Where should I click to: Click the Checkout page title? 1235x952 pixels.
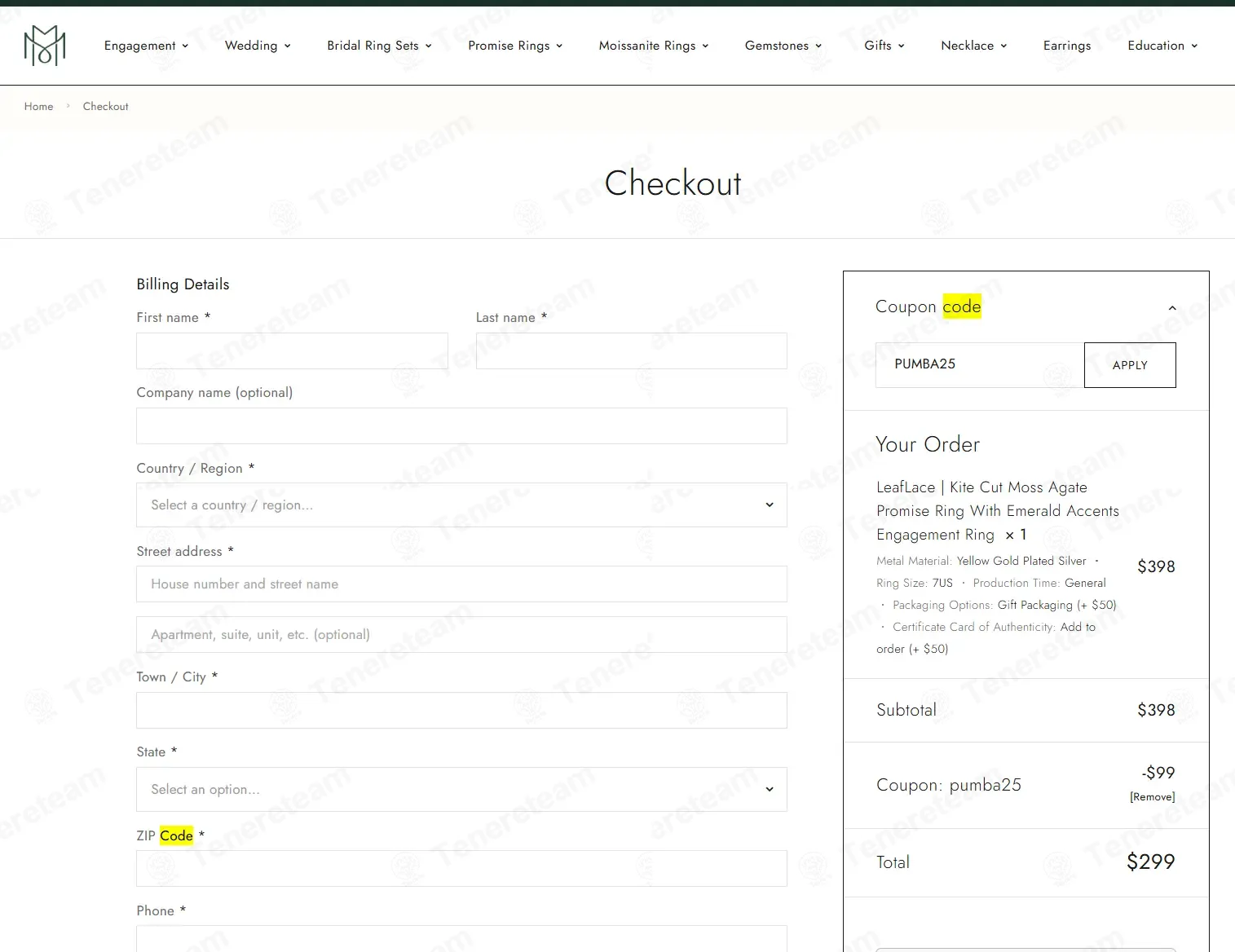673,183
